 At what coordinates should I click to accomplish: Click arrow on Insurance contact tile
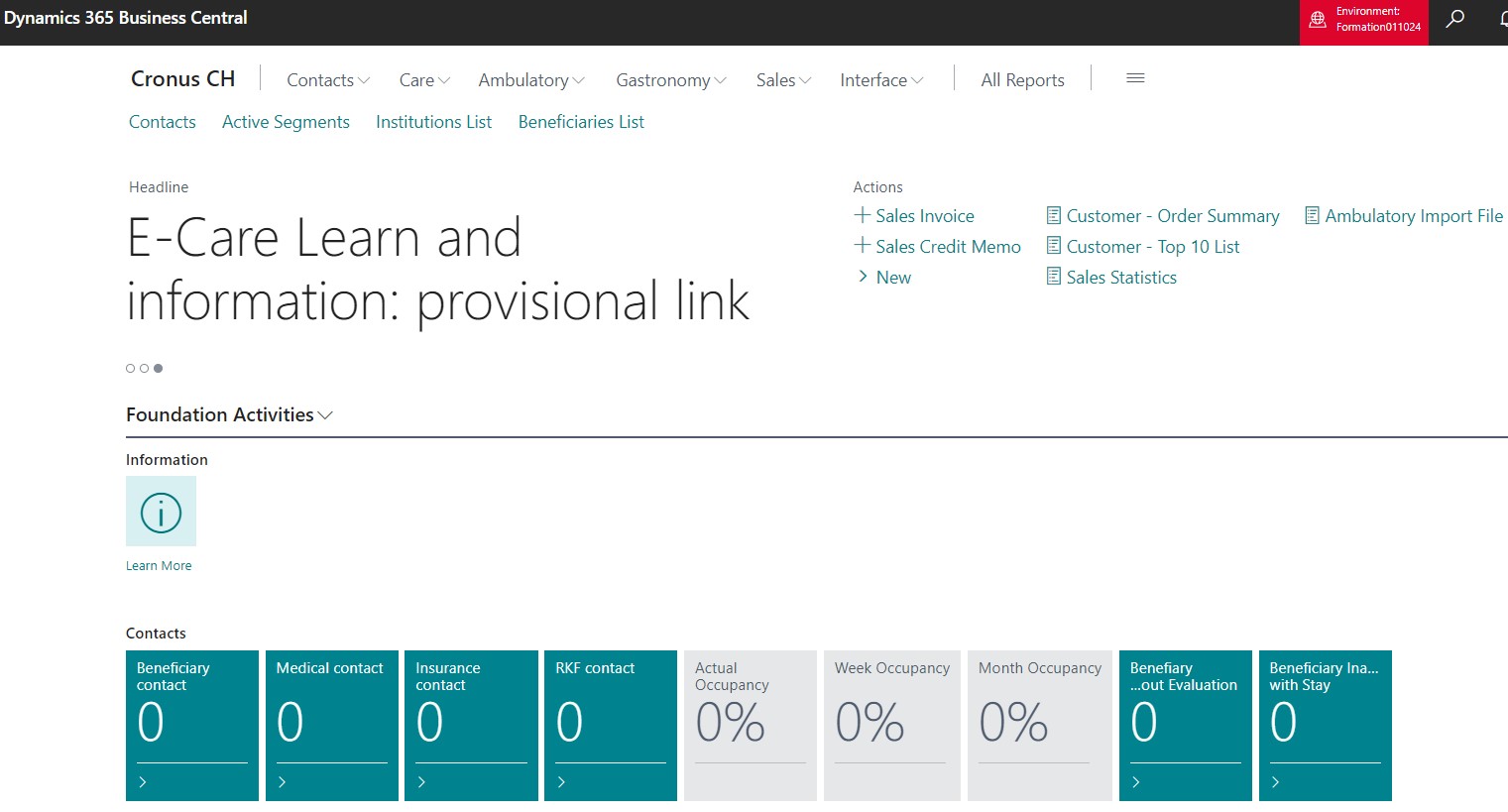coord(422,782)
